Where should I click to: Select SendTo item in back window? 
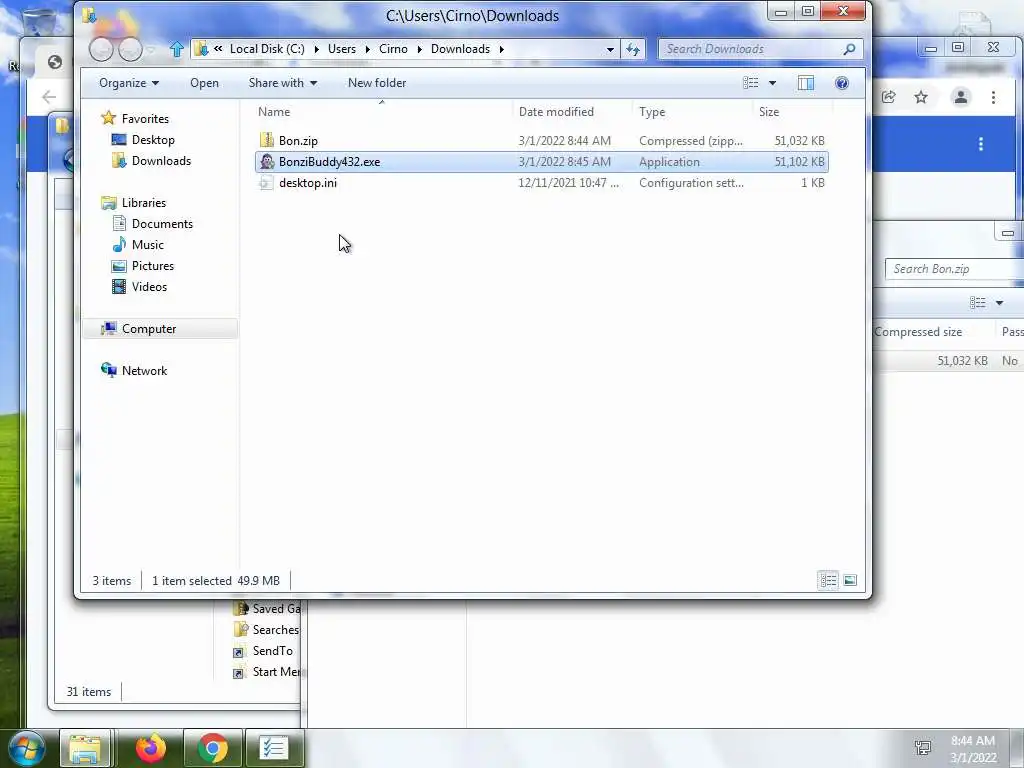point(264,650)
